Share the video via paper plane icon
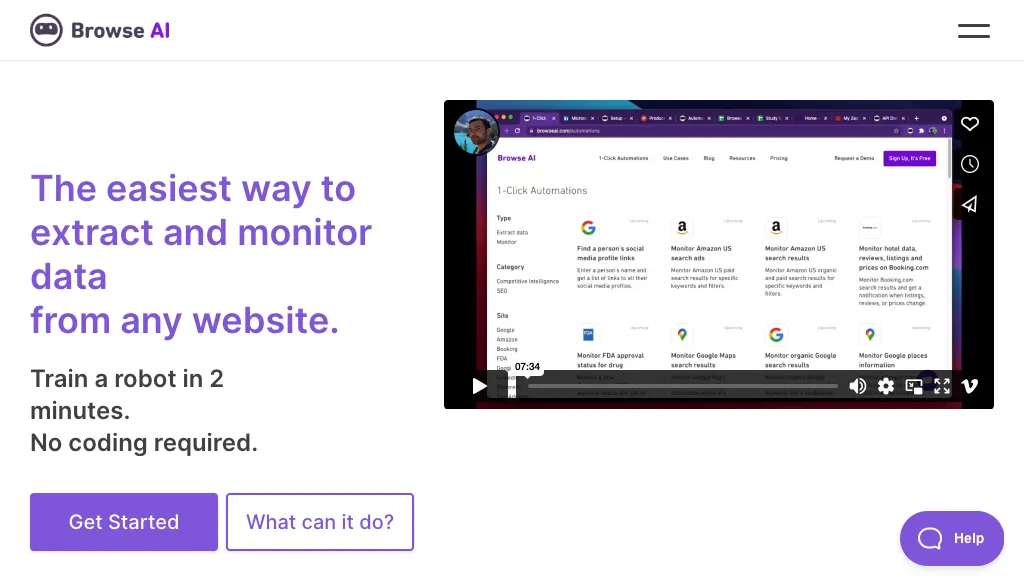The image size is (1024, 576). tap(969, 204)
